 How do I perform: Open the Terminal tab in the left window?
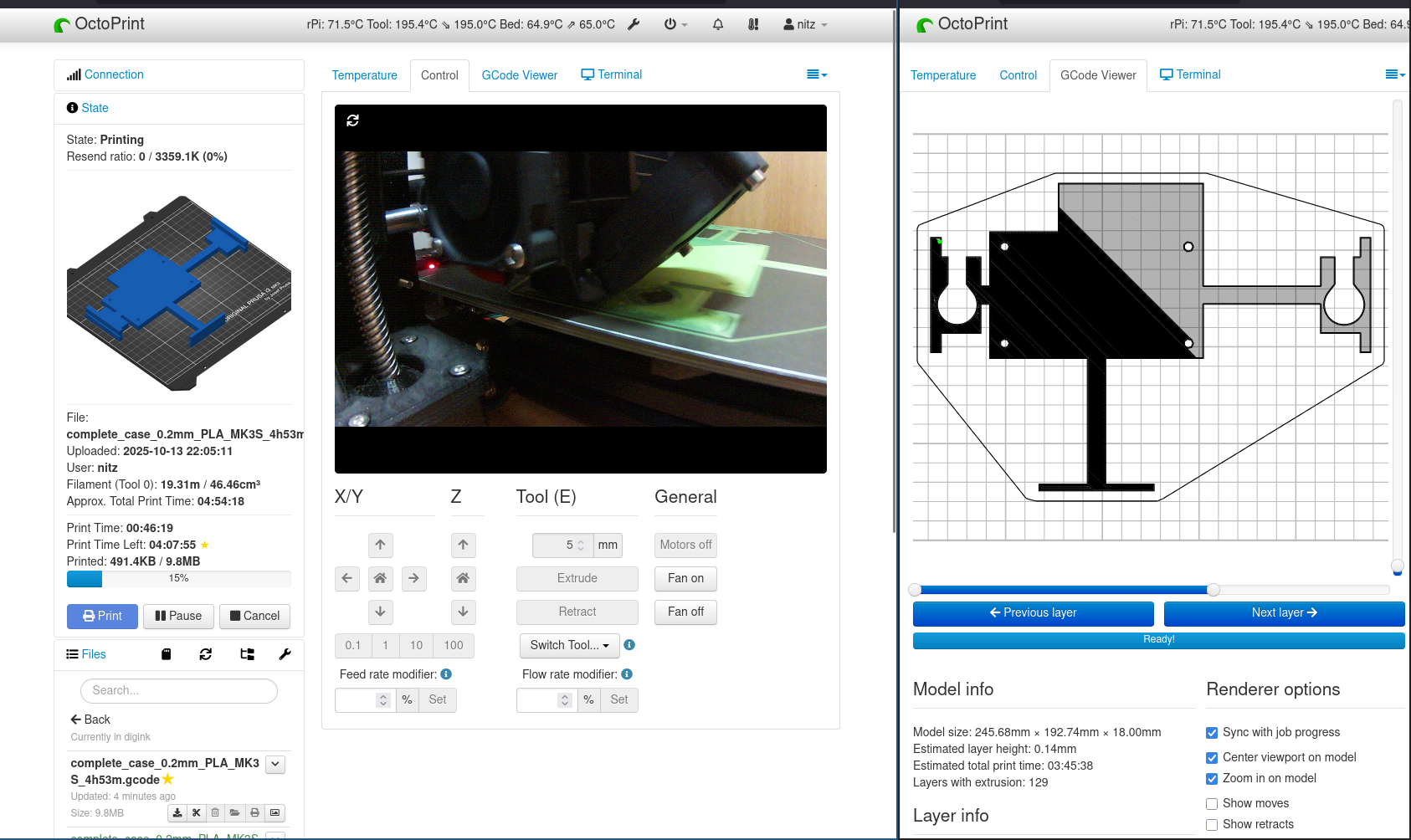[x=612, y=74]
